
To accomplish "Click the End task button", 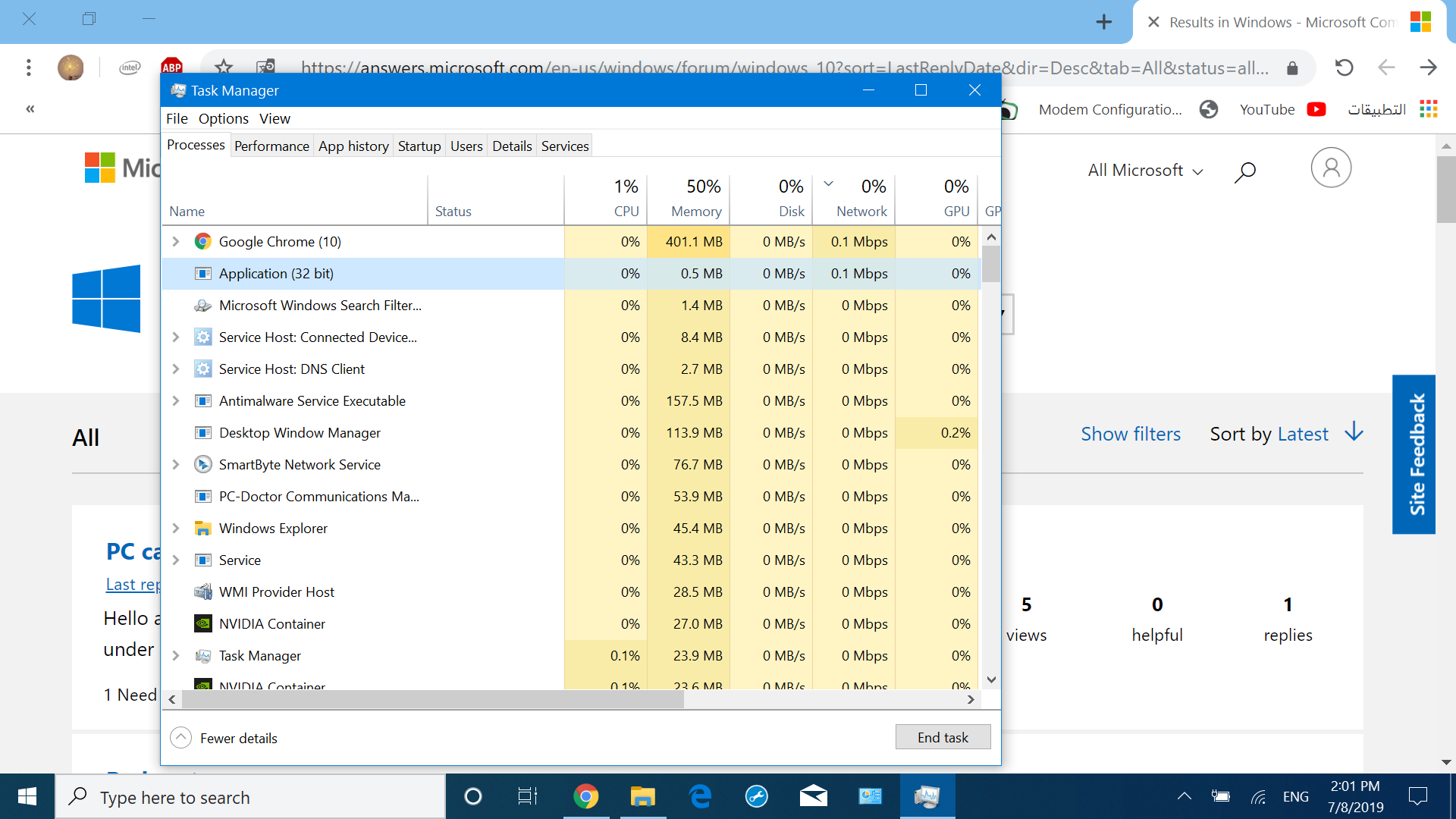I will (943, 737).
